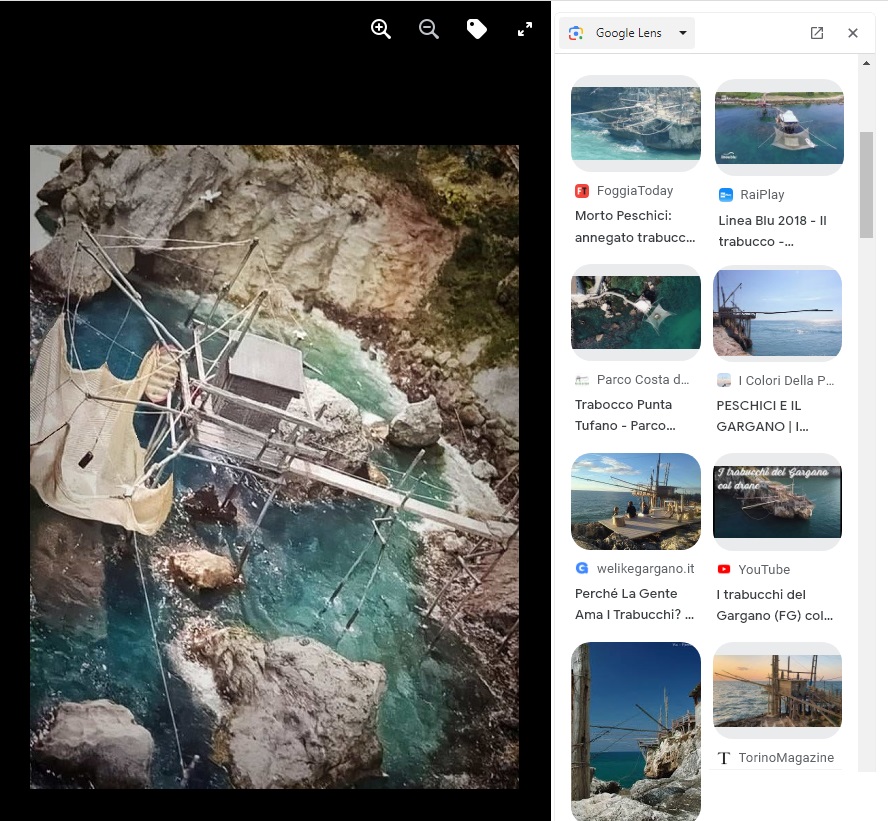Open the FoggiaToday trabucco thumbnail
The height and width of the screenshot is (821, 888).
coord(636,123)
